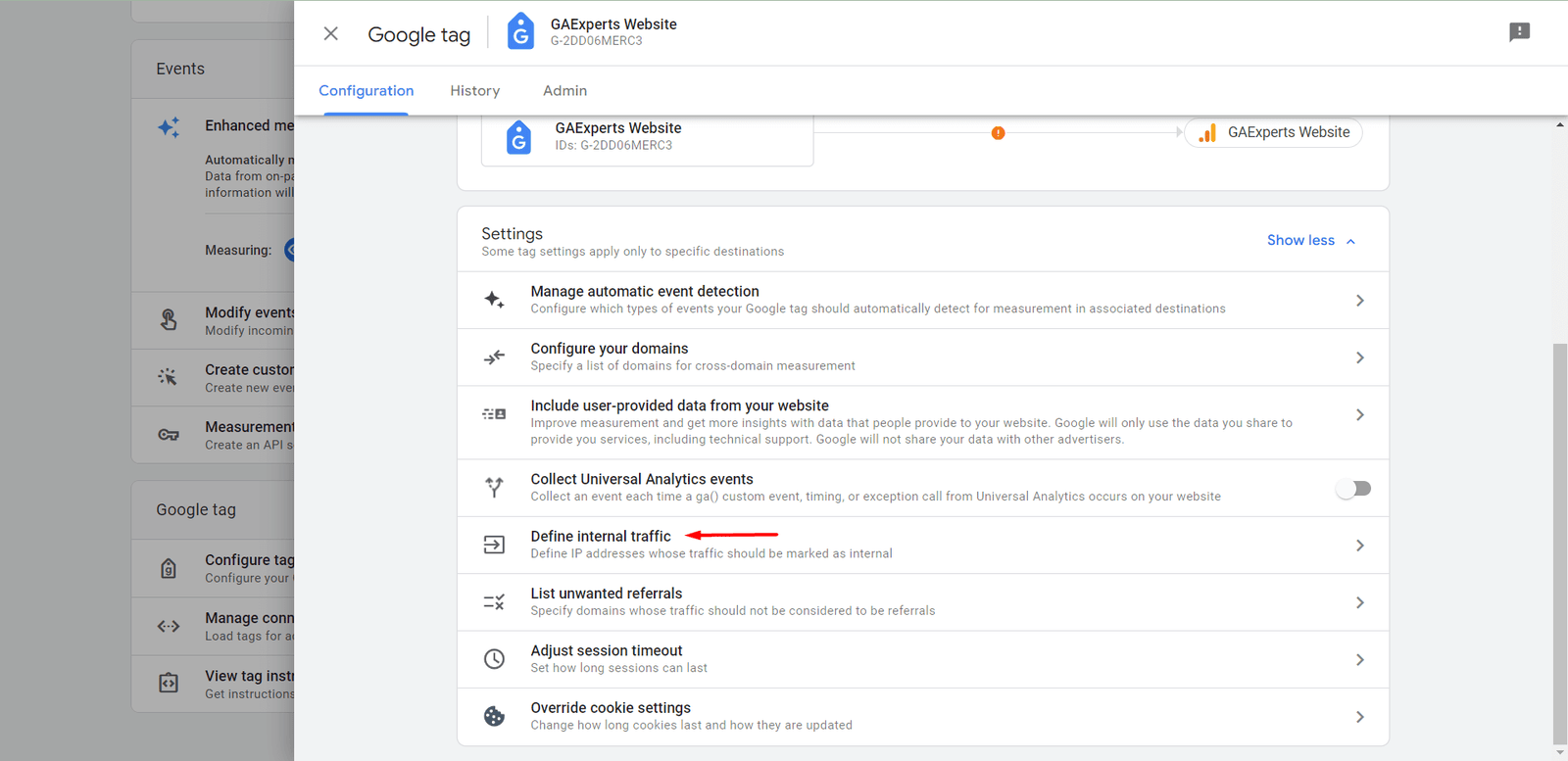The height and width of the screenshot is (761, 1568).
Task: Open Configure tag settings row in background page
Action: 213,568
